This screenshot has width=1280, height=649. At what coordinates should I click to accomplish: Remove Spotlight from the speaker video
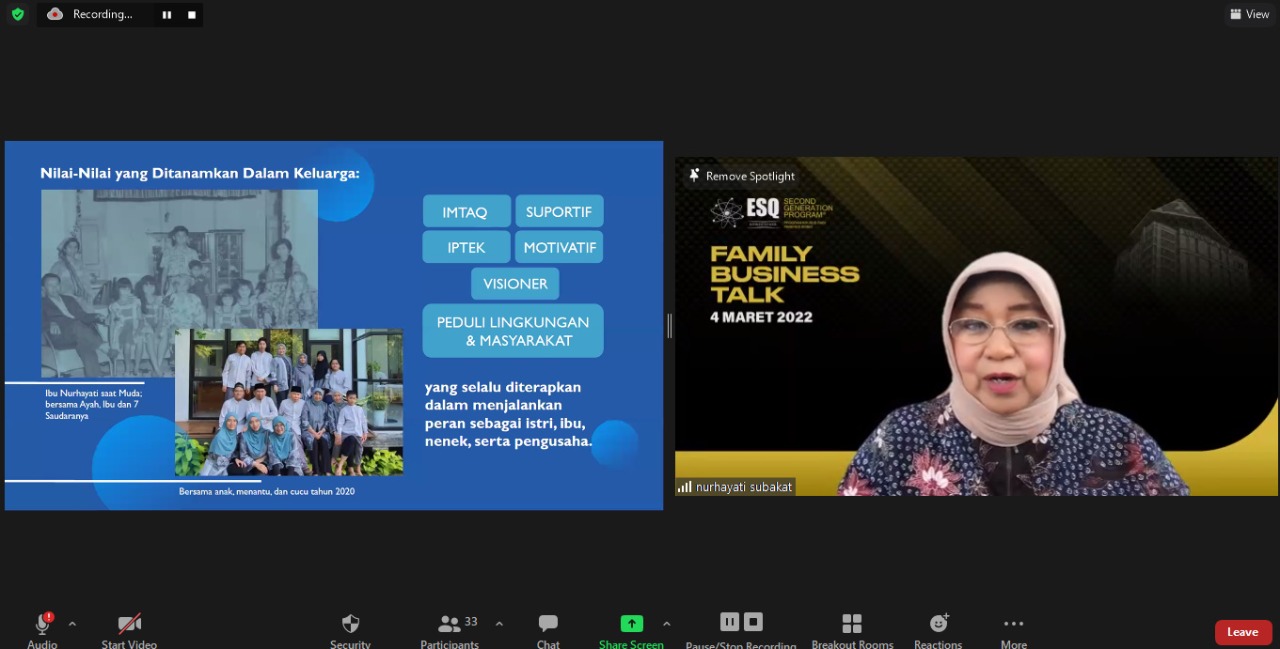click(x=741, y=176)
